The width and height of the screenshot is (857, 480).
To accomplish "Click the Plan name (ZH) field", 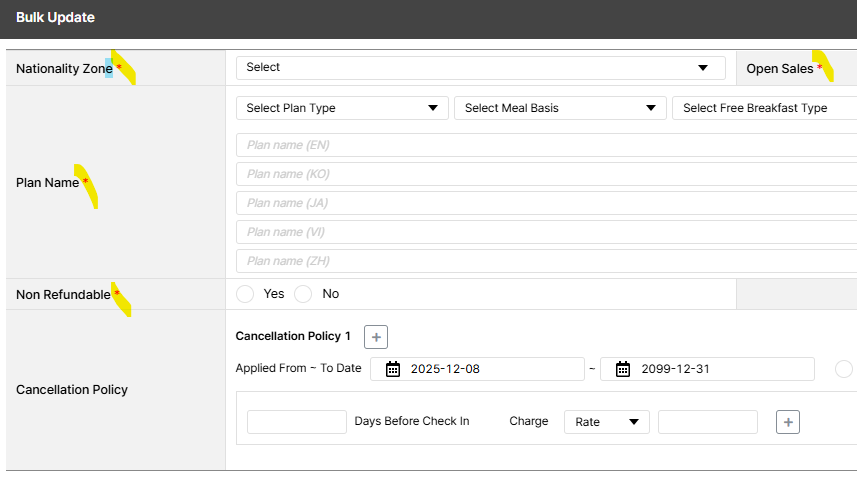I will pyautogui.click(x=546, y=261).
